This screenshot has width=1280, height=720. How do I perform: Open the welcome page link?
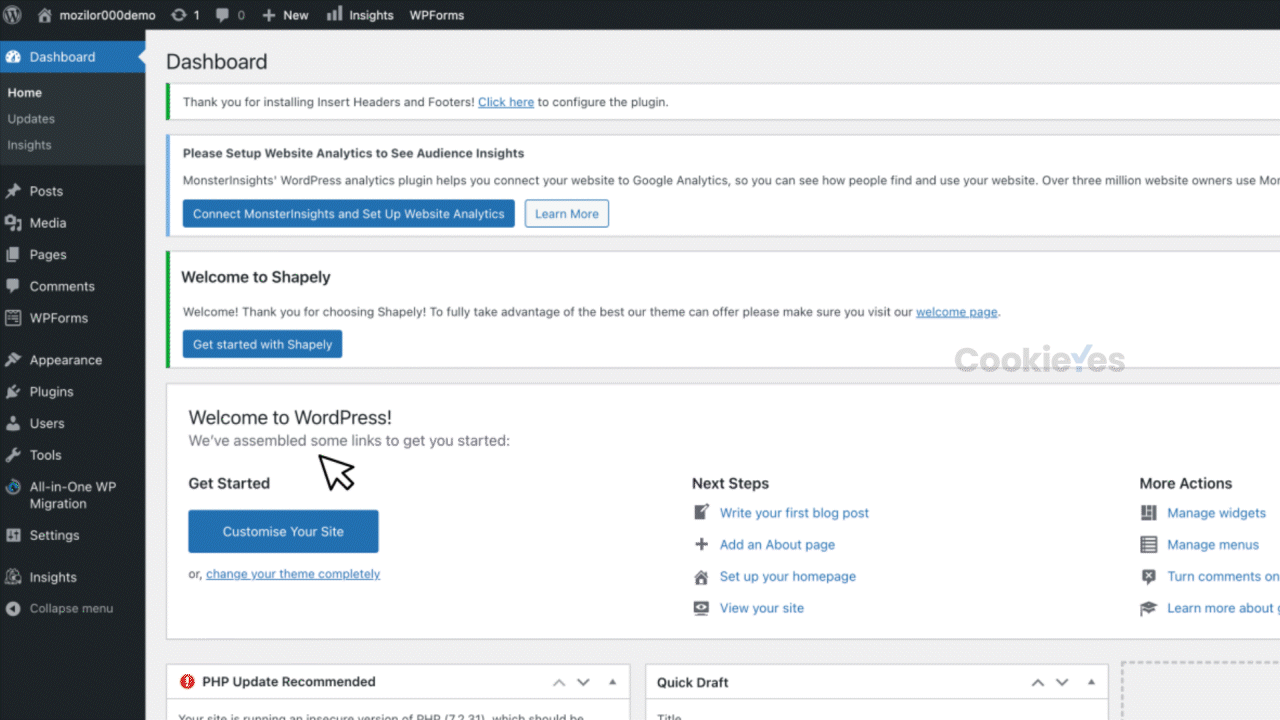[956, 312]
